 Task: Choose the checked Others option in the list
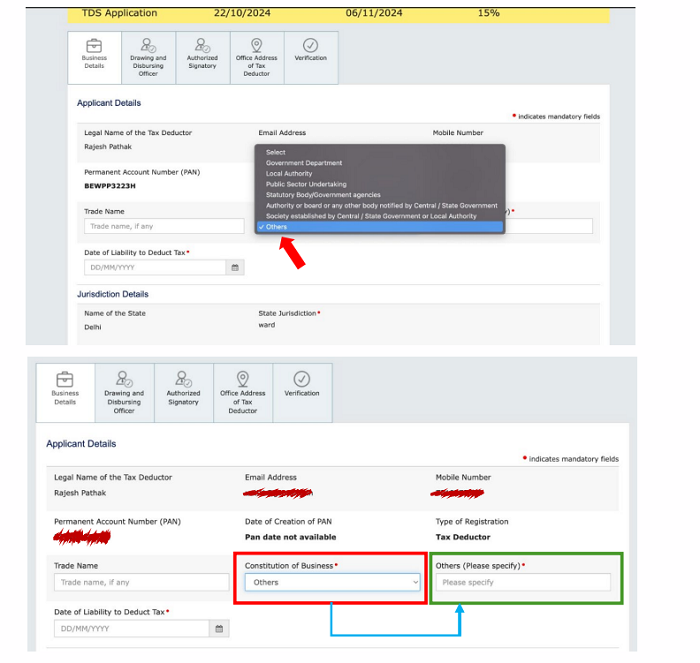277,227
